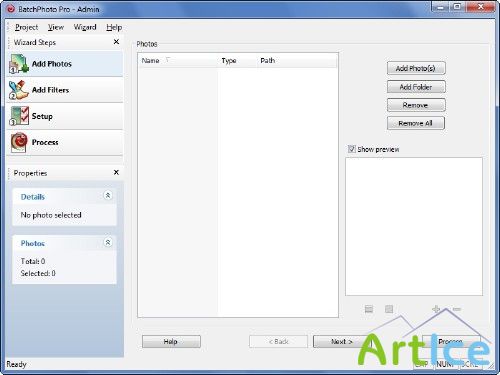Collapse the Photos section chevron in Properties
The image size is (500, 375).
pyautogui.click(x=108, y=242)
